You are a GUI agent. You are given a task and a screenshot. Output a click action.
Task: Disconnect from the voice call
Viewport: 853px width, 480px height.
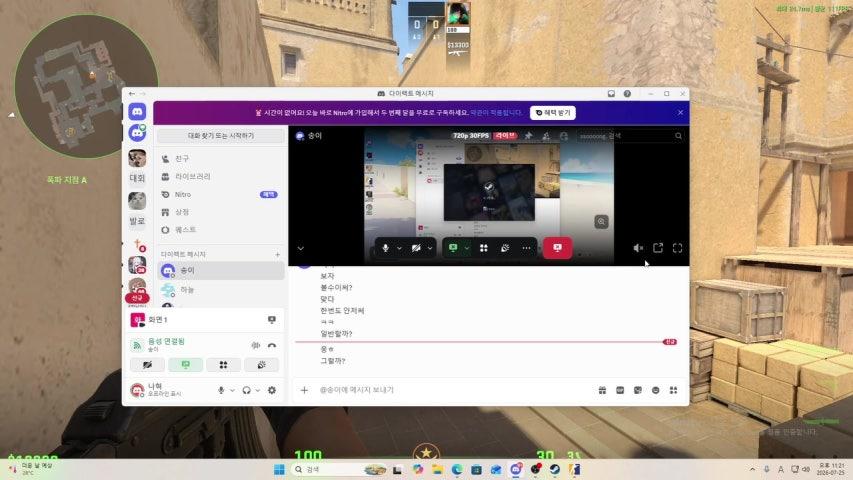tap(271, 345)
